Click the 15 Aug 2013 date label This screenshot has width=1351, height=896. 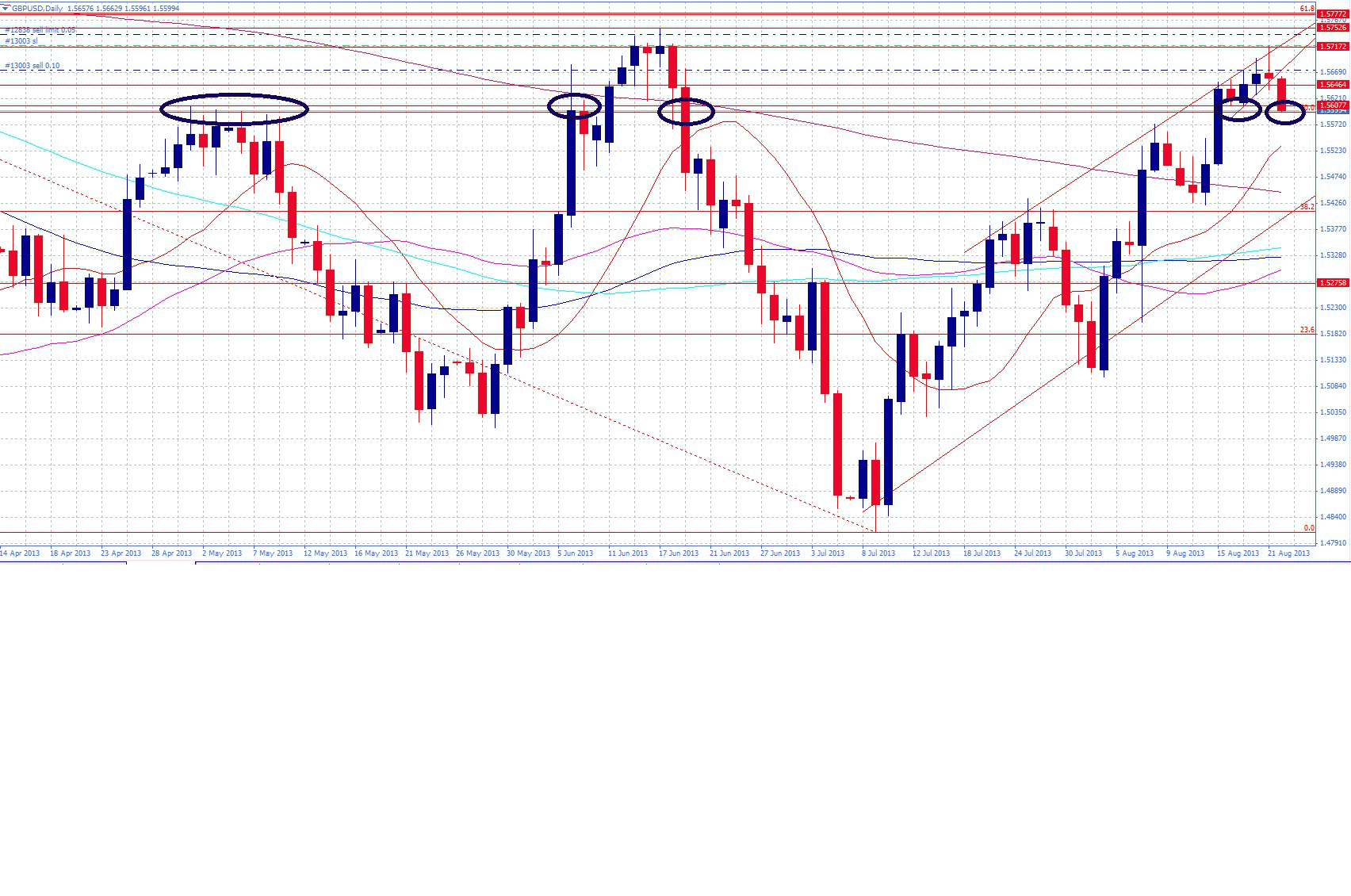[1238, 553]
